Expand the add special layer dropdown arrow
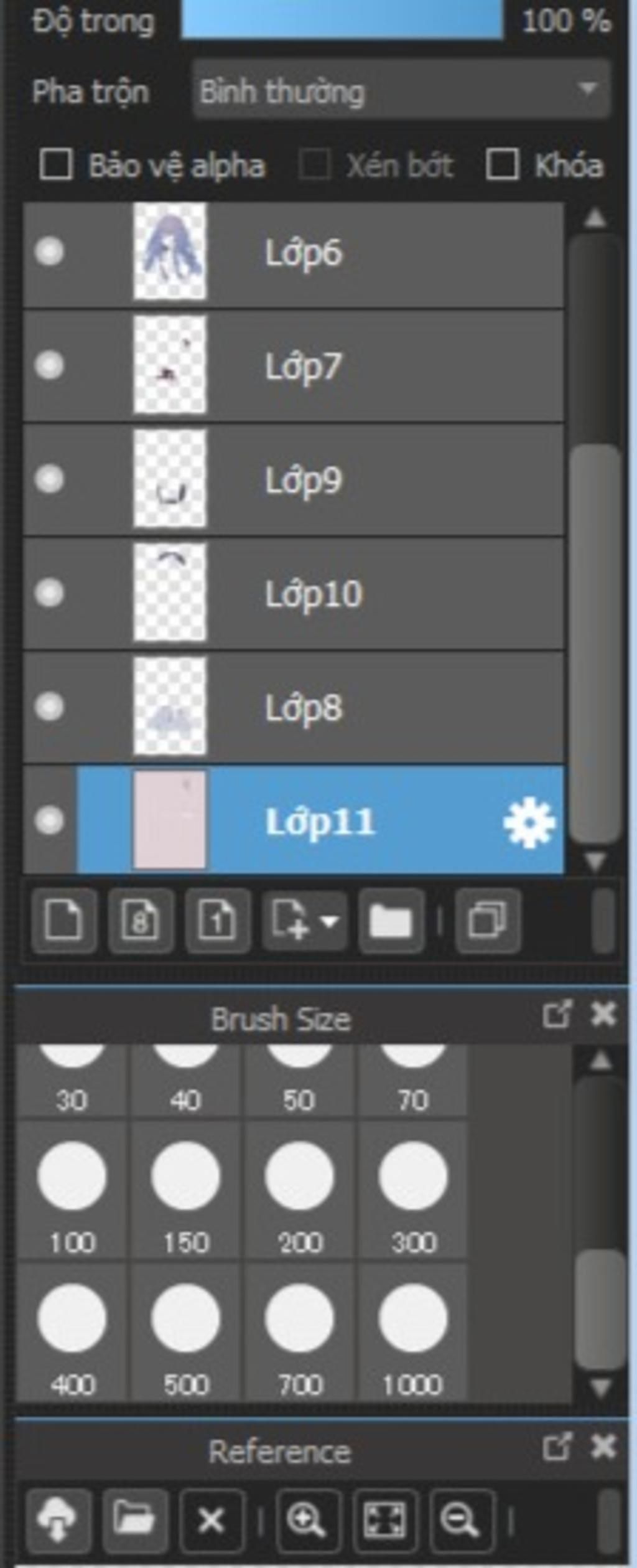This screenshot has width=637, height=1568. pyautogui.click(x=330, y=920)
